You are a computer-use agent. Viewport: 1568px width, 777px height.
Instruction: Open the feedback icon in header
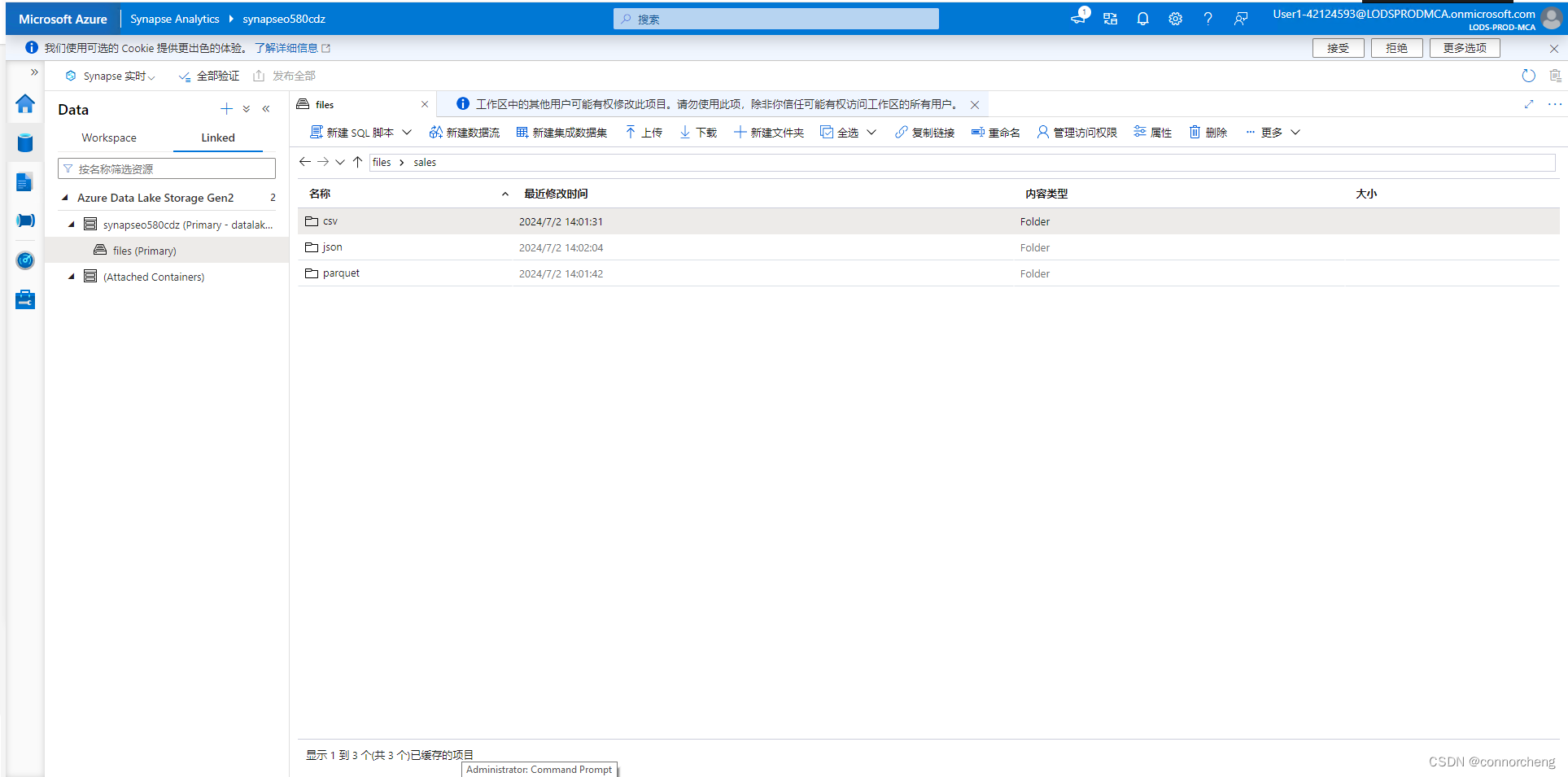(x=1240, y=19)
